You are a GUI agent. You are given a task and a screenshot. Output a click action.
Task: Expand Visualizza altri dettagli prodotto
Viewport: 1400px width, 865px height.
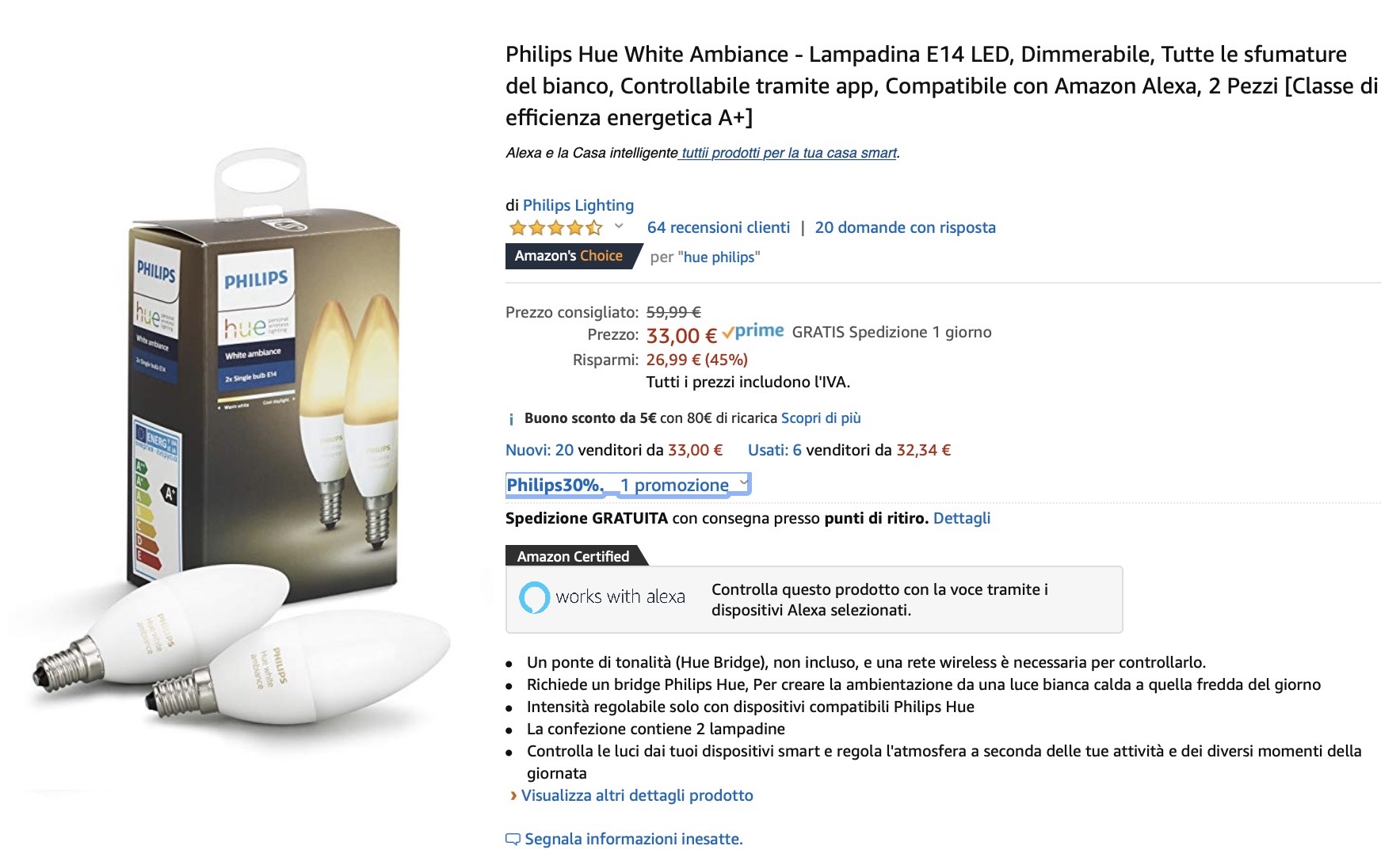coord(637,795)
